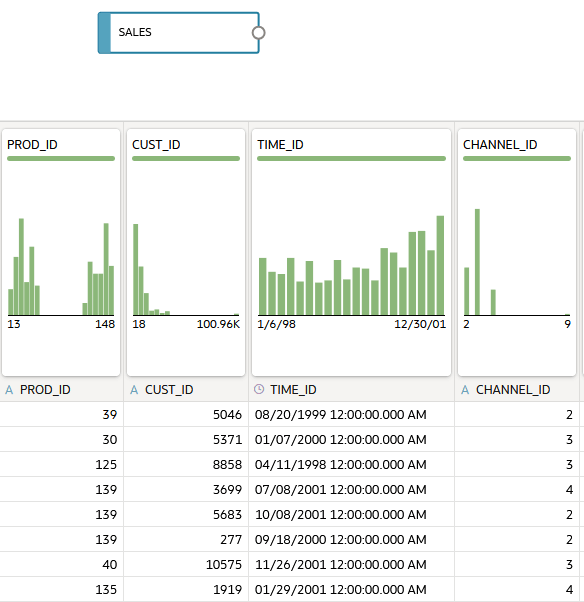584x602 pixels.
Task: Click the PROD_ID histogram minimum label 13
Action: (x=13, y=324)
